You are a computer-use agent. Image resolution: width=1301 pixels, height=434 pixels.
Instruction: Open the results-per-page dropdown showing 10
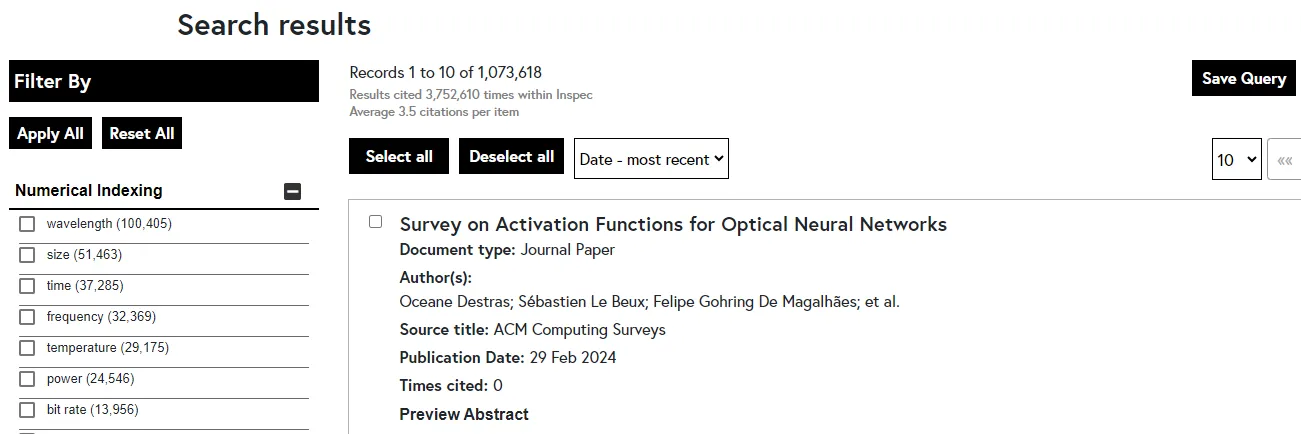1236,160
